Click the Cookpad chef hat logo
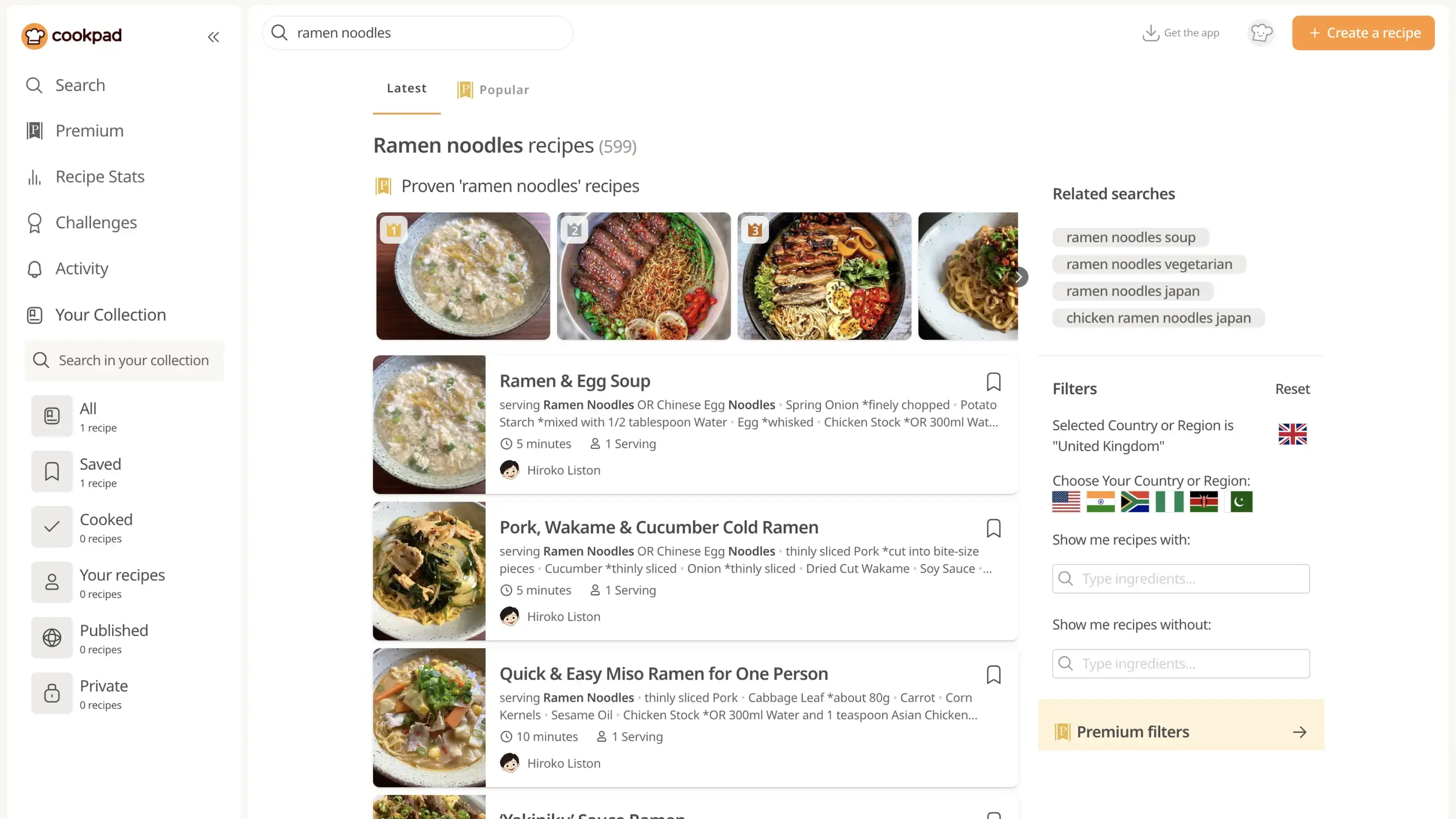This screenshot has width=1456, height=819. [x=34, y=36]
